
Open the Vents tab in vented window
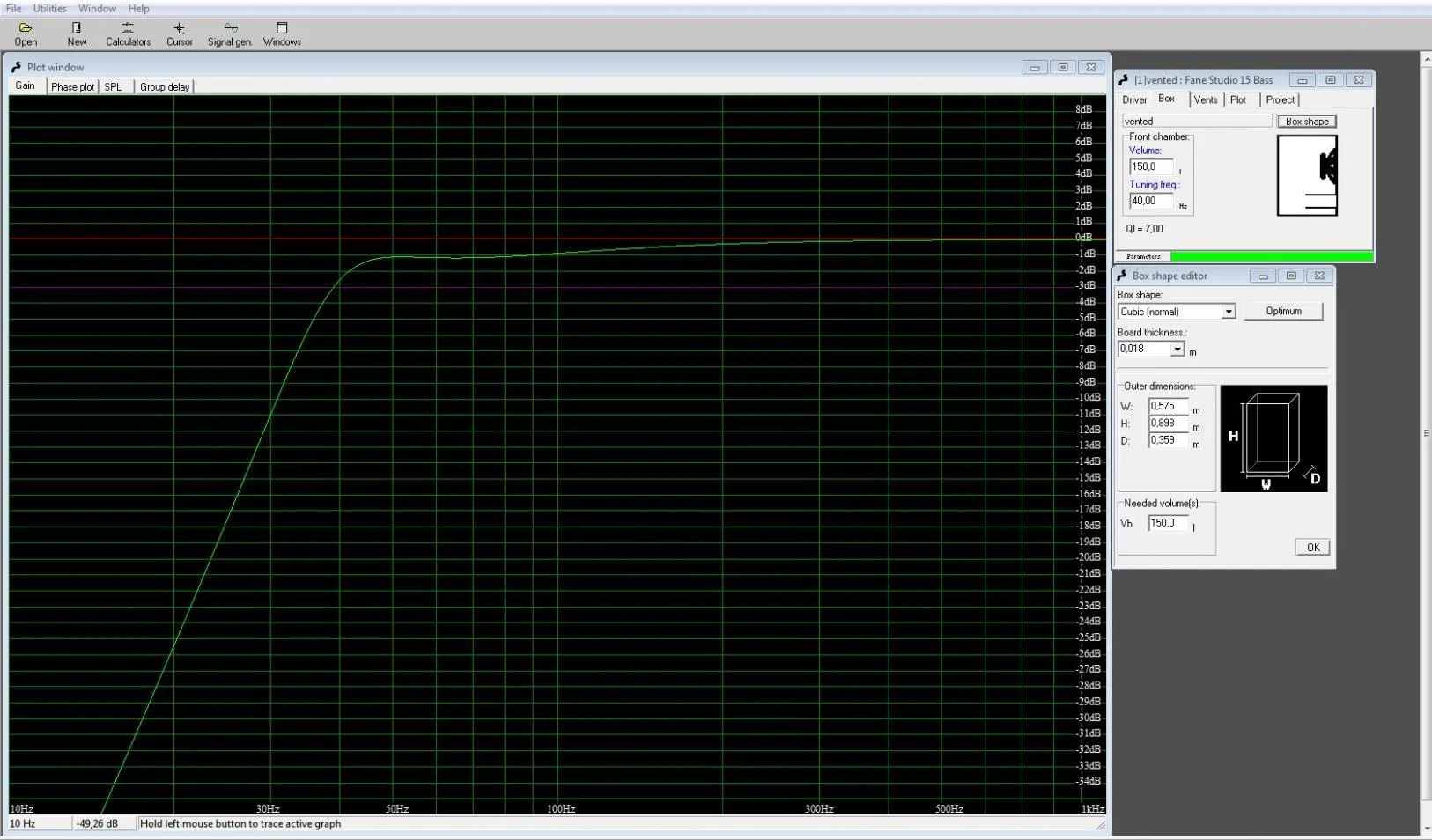[x=1206, y=99]
